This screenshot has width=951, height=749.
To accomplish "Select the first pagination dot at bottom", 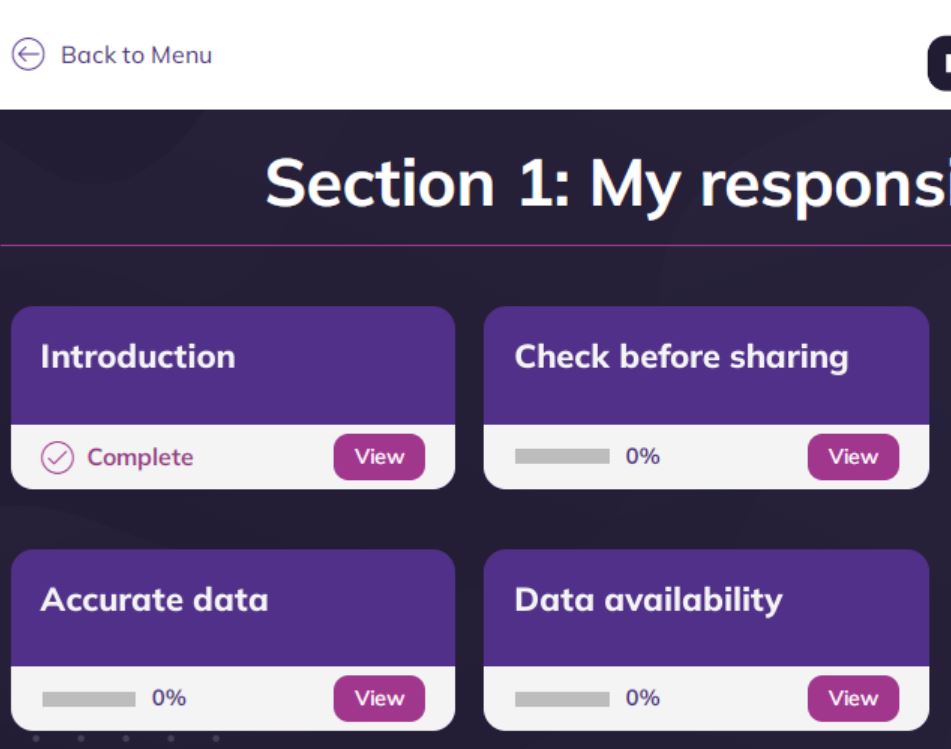I will pyautogui.click(x=36, y=738).
